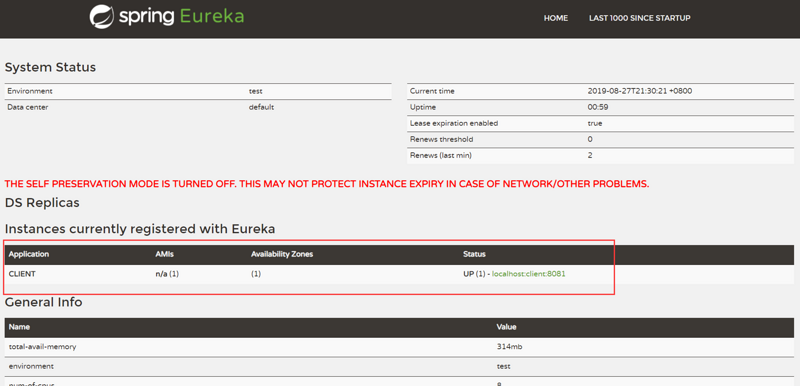Click the Lease expiration enabled row
This screenshot has width=800, height=386.
click(601, 123)
